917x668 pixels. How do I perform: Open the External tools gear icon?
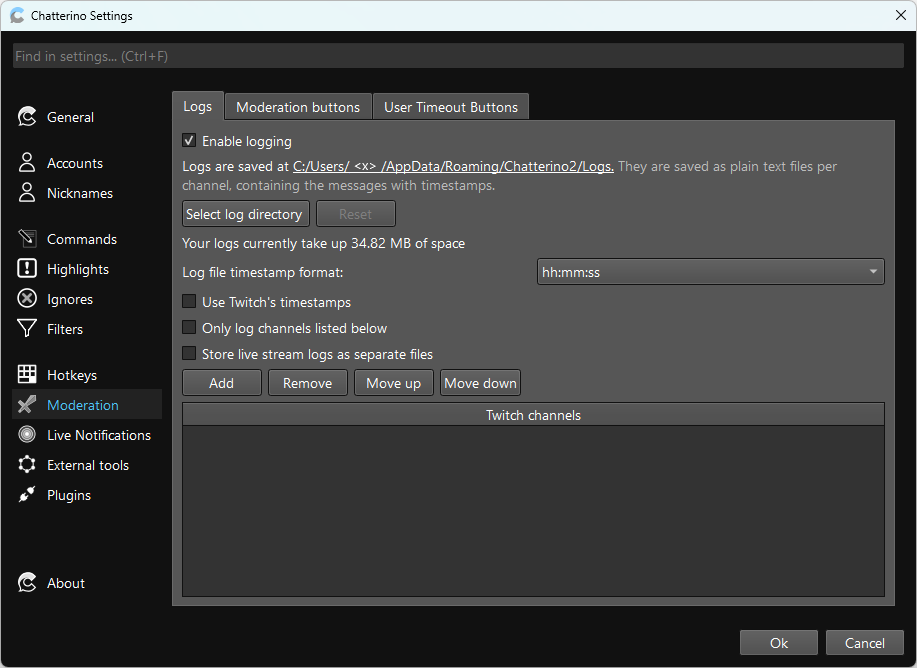tap(27, 464)
